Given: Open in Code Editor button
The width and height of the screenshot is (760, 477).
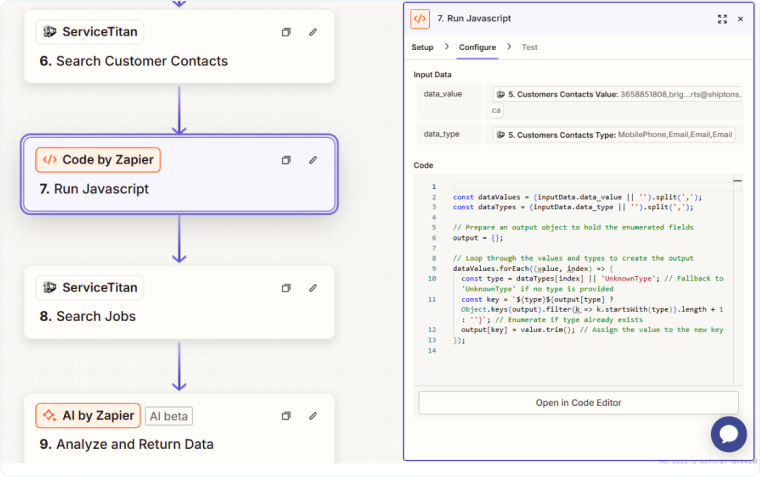Looking at the screenshot, I should click(x=578, y=403).
